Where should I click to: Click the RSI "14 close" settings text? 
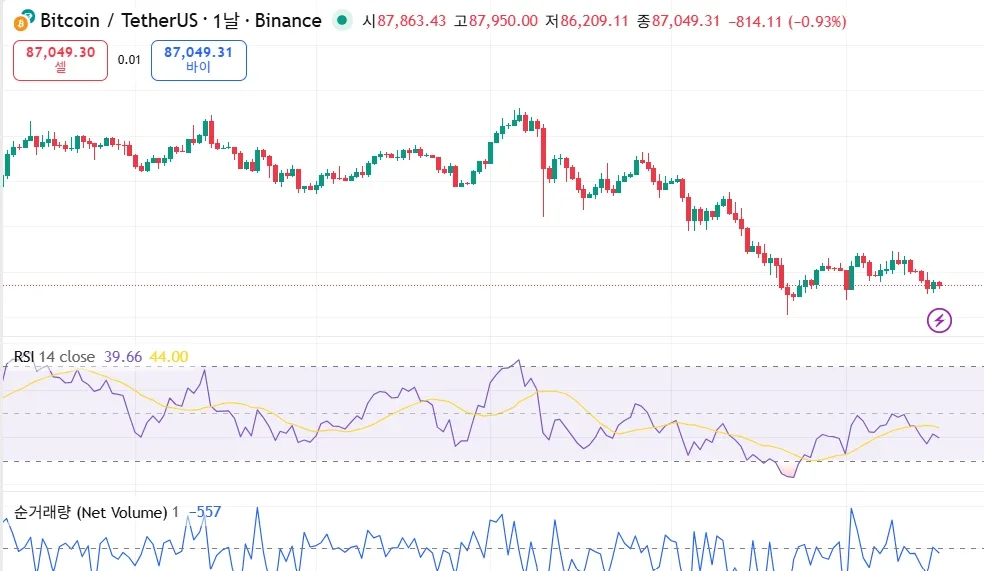click(67, 357)
